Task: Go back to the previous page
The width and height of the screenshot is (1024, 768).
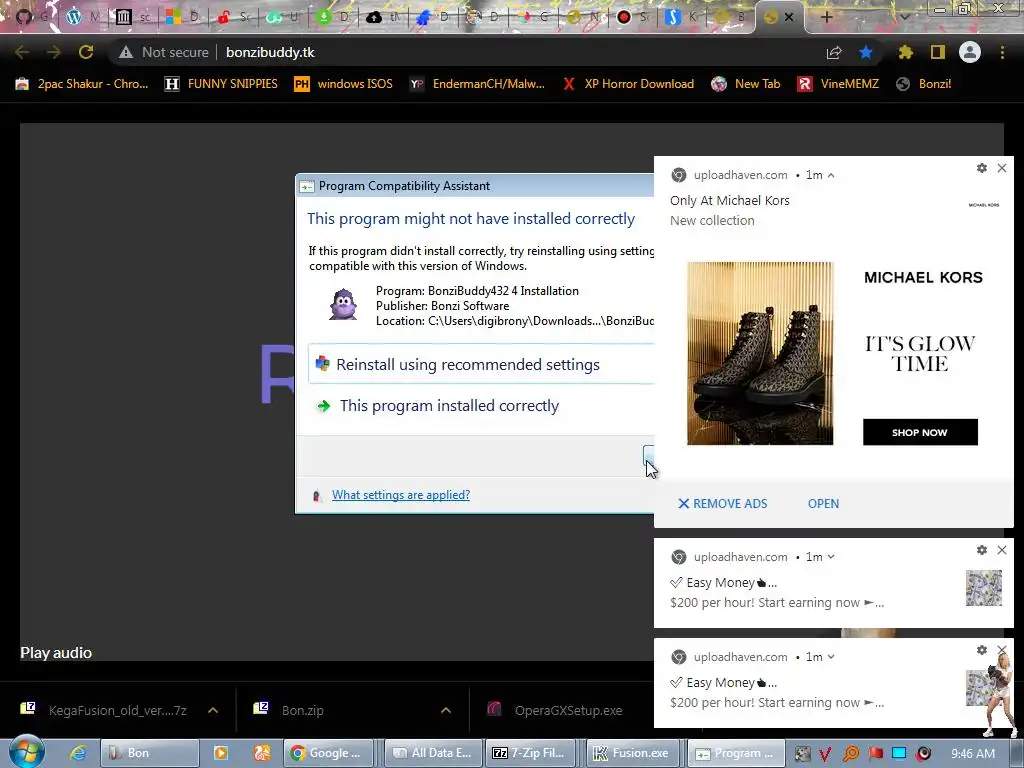Action: (22, 52)
